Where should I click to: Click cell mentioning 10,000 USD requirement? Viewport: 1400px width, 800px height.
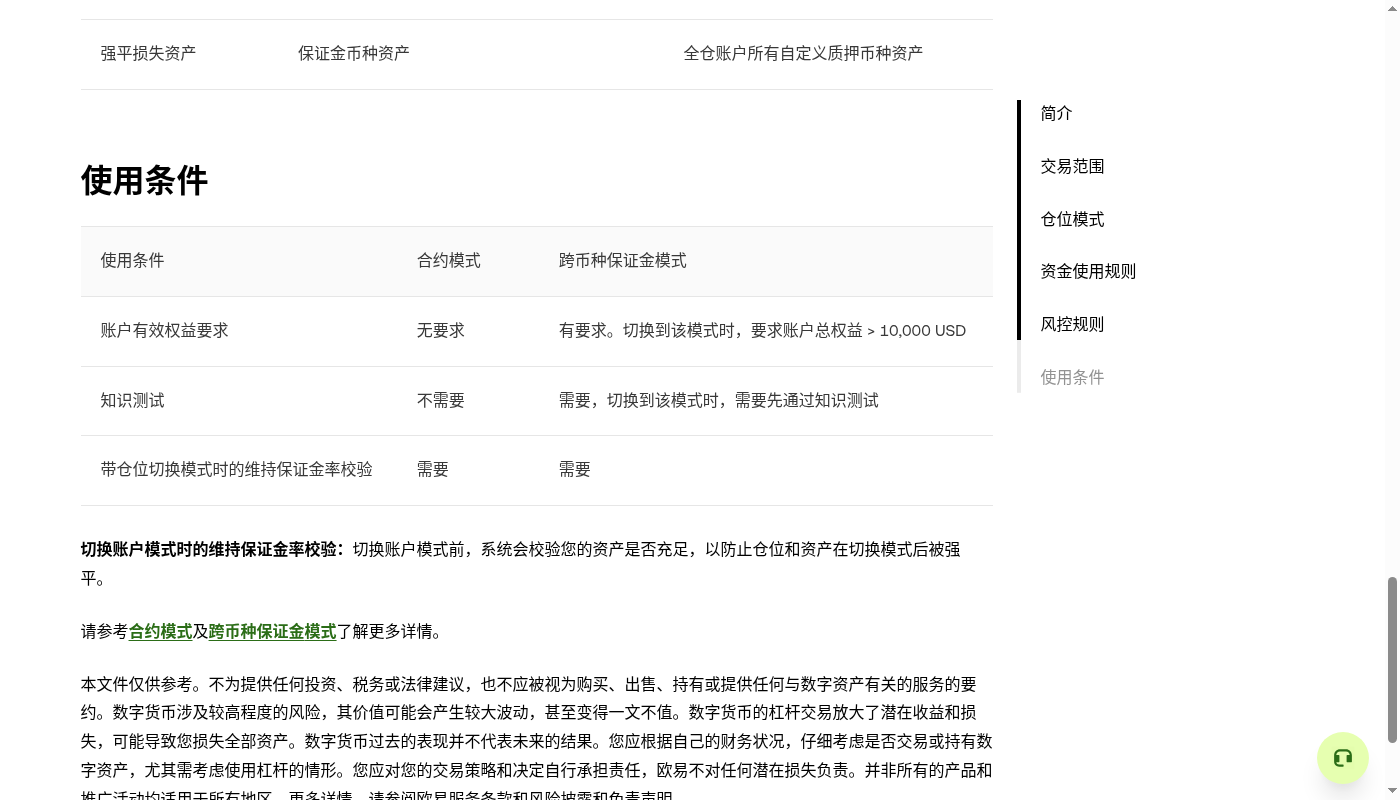[x=762, y=331]
